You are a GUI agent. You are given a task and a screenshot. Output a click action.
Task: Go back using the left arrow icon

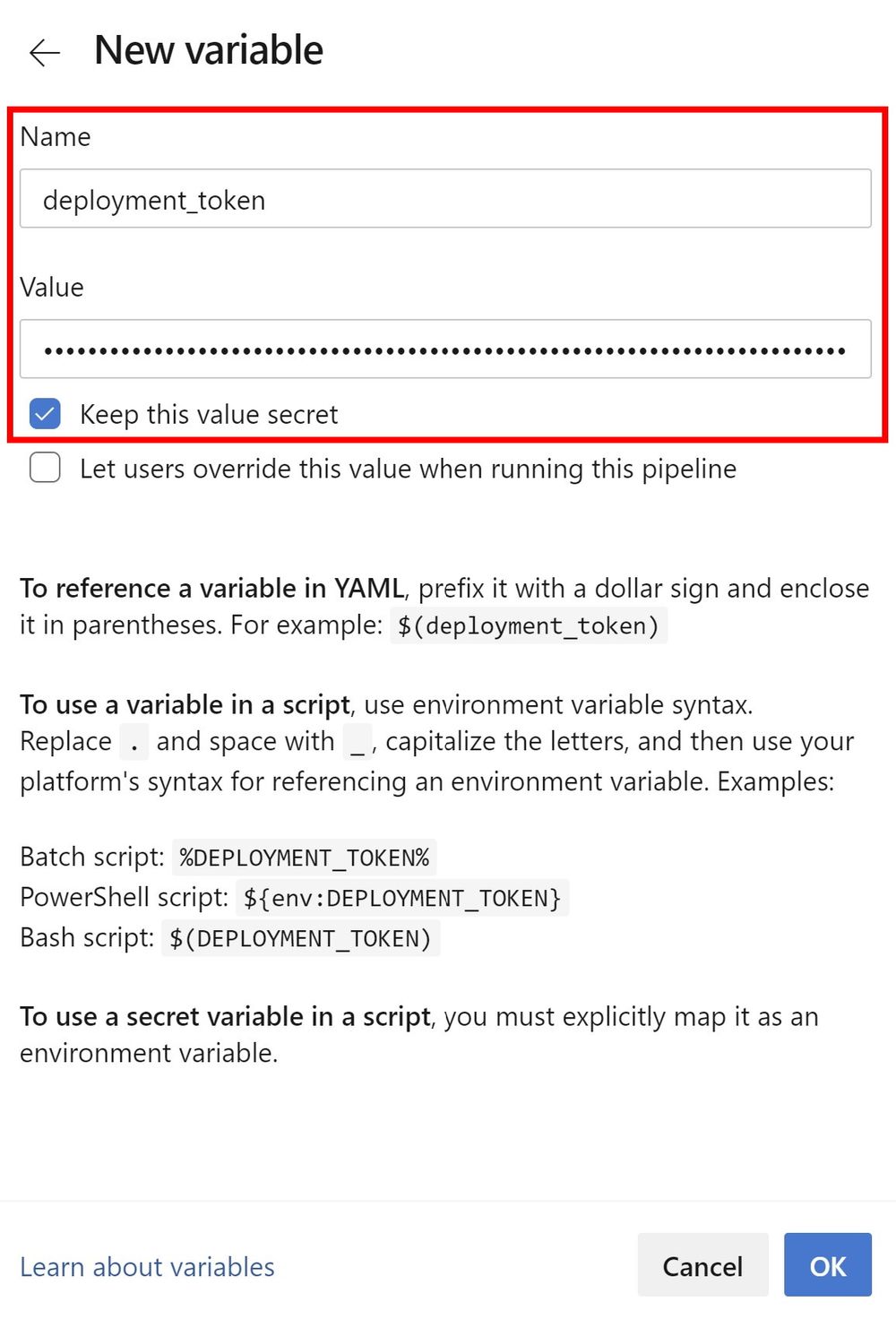(x=45, y=53)
